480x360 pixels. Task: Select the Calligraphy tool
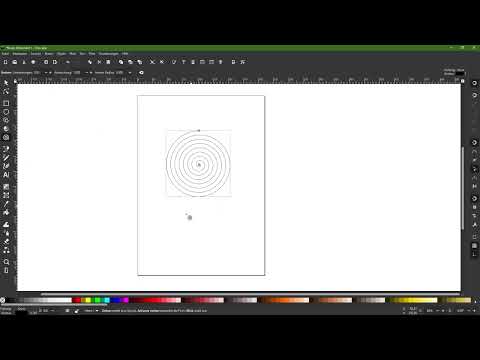6,166
